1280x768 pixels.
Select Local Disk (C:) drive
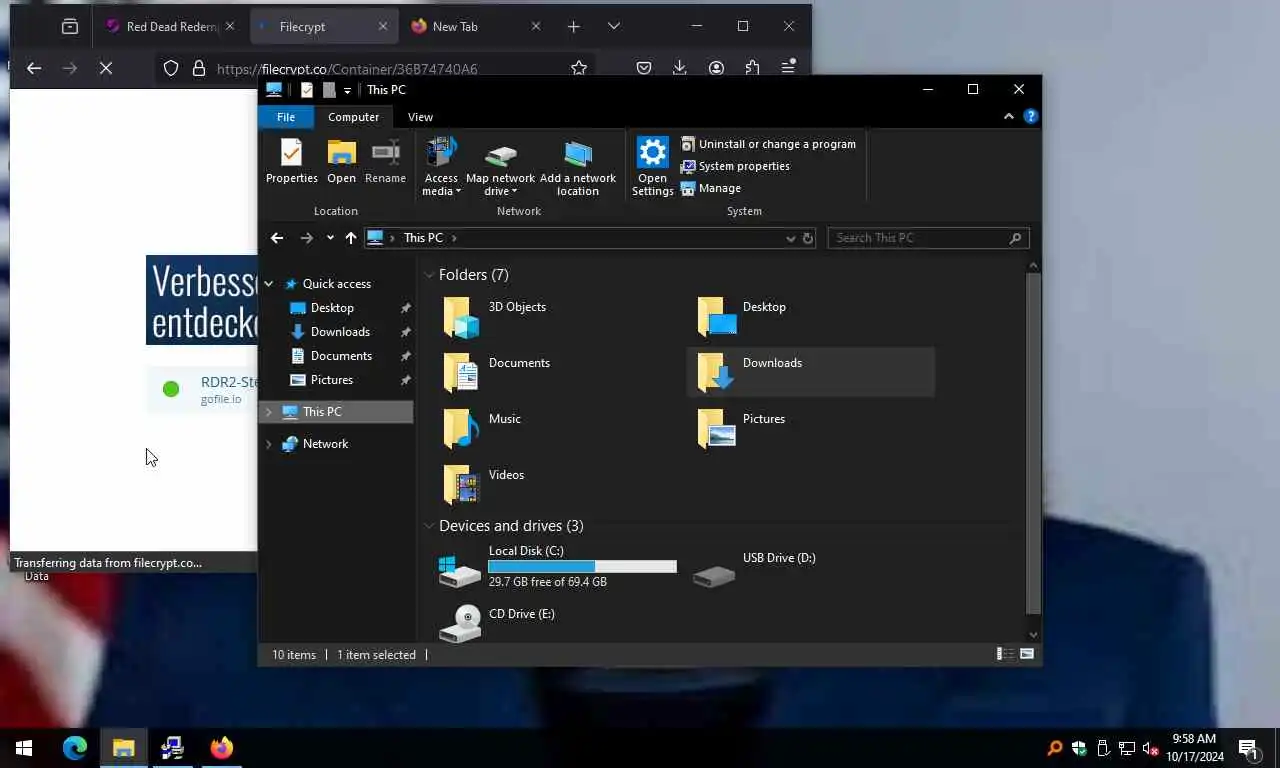click(x=557, y=567)
